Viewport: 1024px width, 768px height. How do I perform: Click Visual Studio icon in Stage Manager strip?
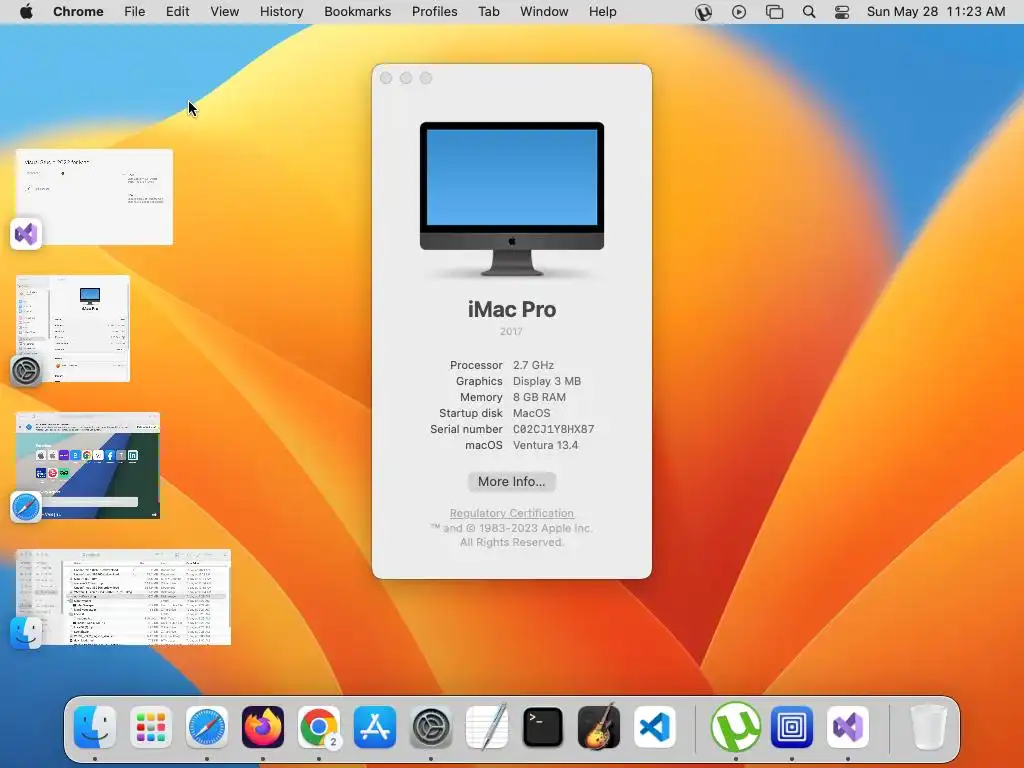[x=26, y=234]
